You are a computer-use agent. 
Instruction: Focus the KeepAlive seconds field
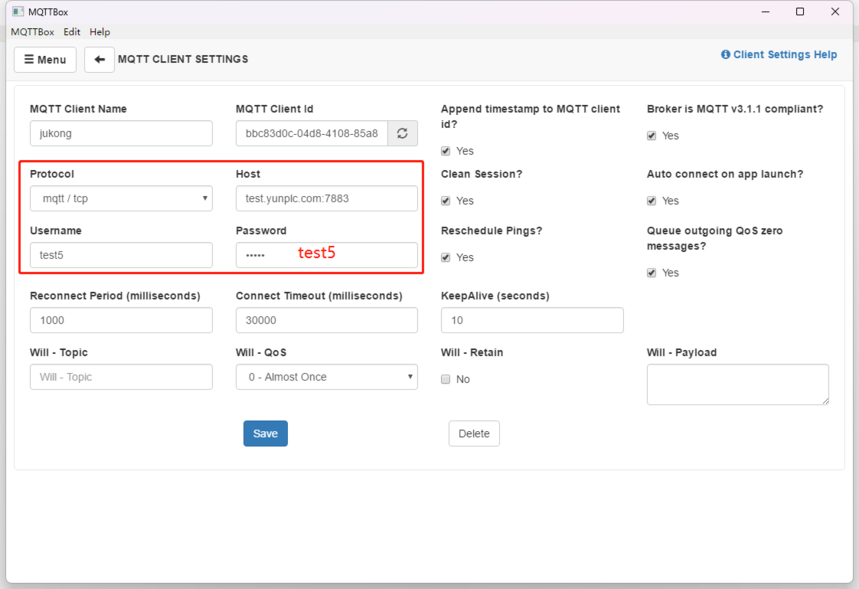point(532,320)
